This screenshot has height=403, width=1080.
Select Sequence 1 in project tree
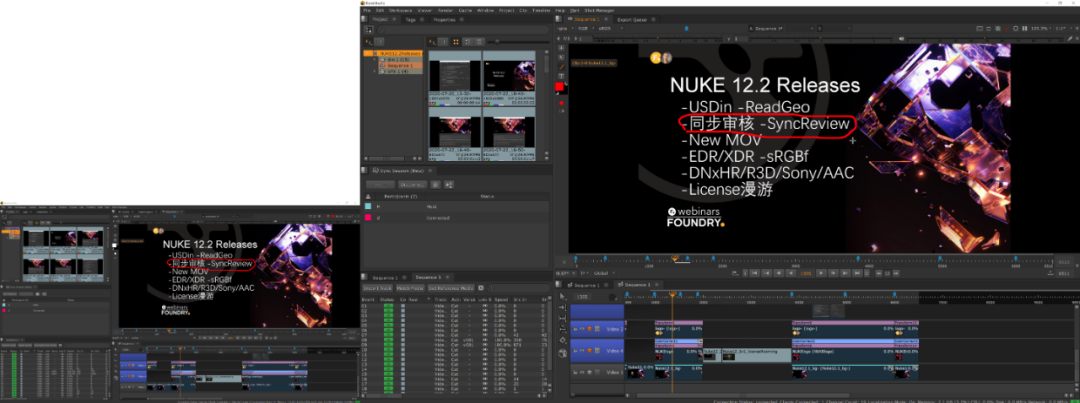point(400,65)
